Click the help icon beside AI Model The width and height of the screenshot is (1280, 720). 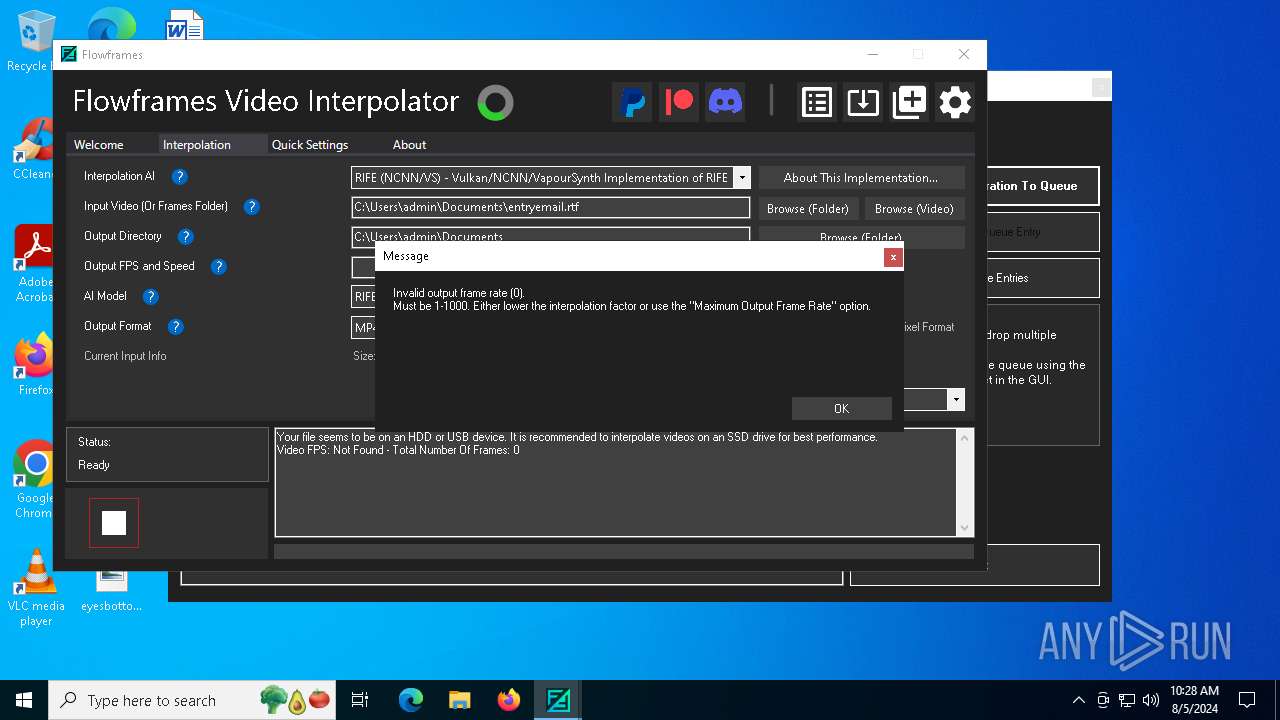click(150, 297)
